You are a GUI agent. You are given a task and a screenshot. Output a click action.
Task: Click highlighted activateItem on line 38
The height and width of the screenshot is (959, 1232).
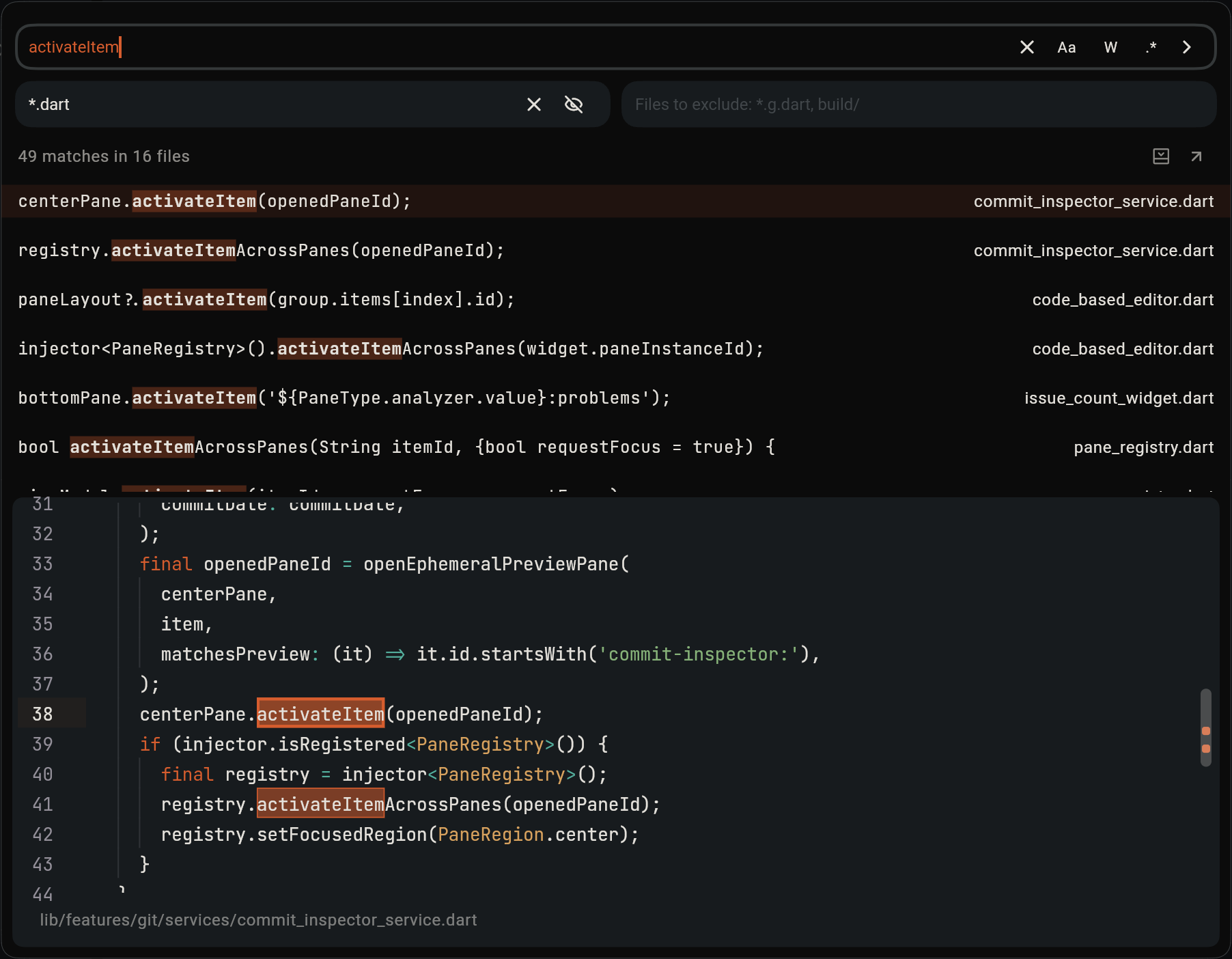(x=320, y=714)
